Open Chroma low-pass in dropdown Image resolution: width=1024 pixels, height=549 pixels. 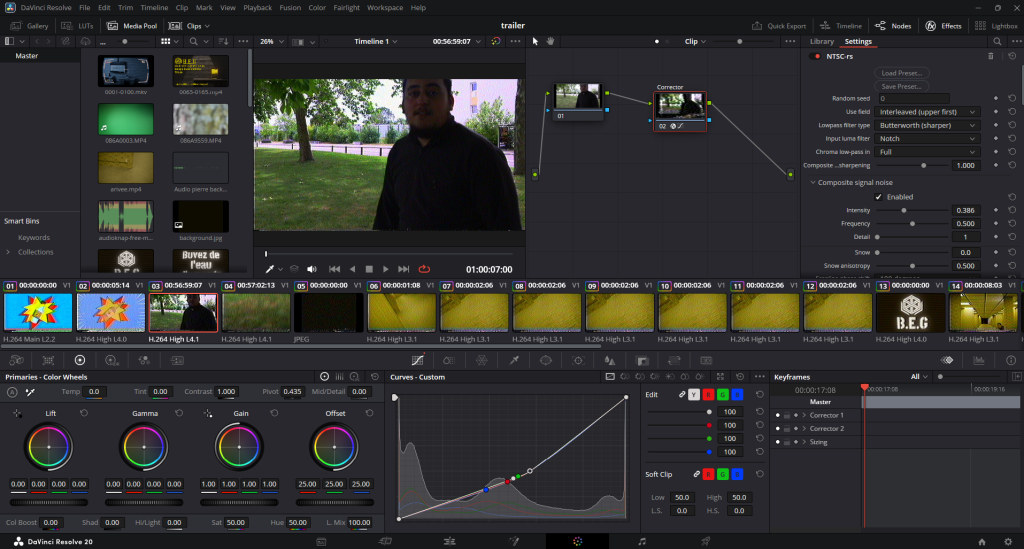(927, 151)
